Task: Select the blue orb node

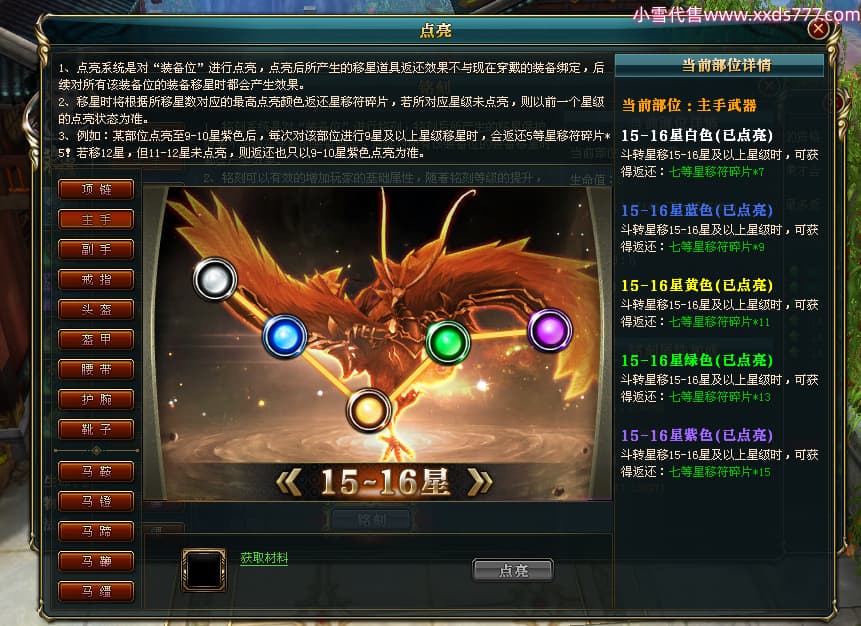Action: point(284,336)
